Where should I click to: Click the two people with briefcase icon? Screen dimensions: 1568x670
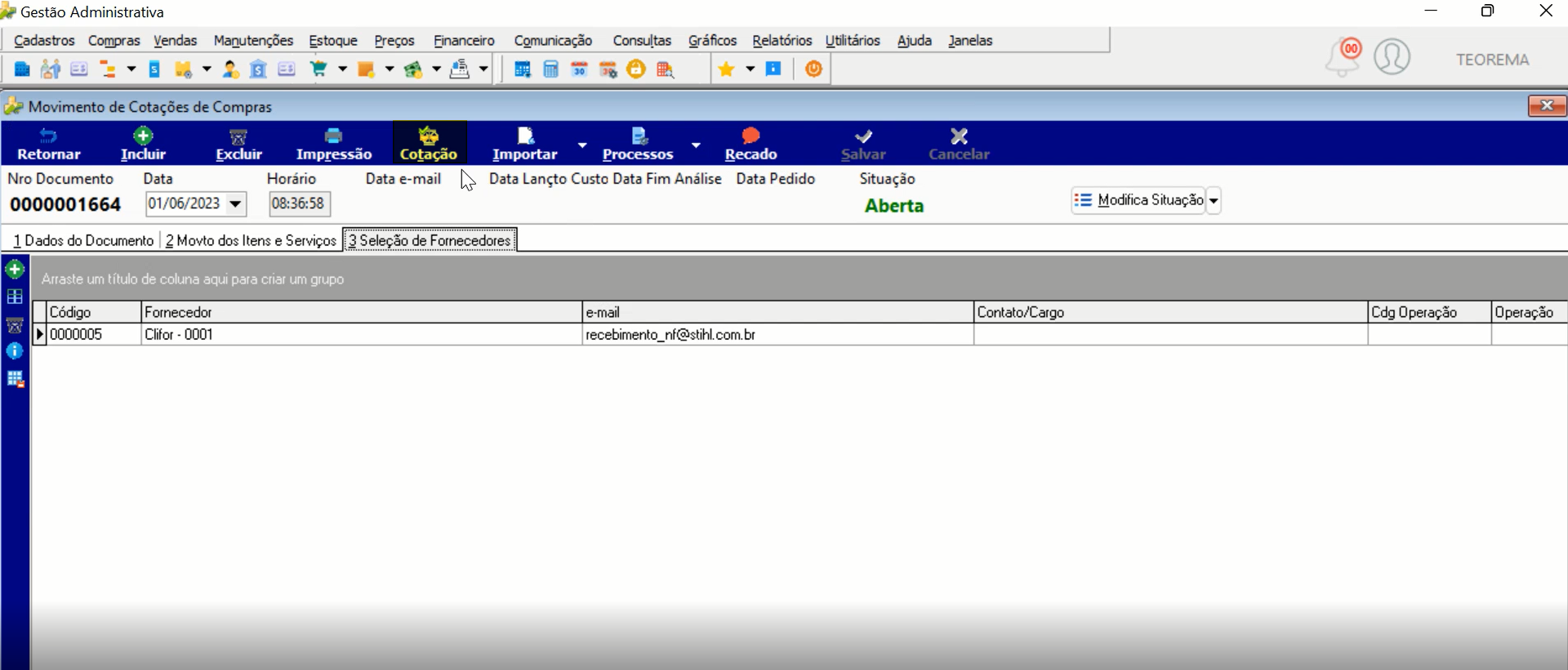51,69
